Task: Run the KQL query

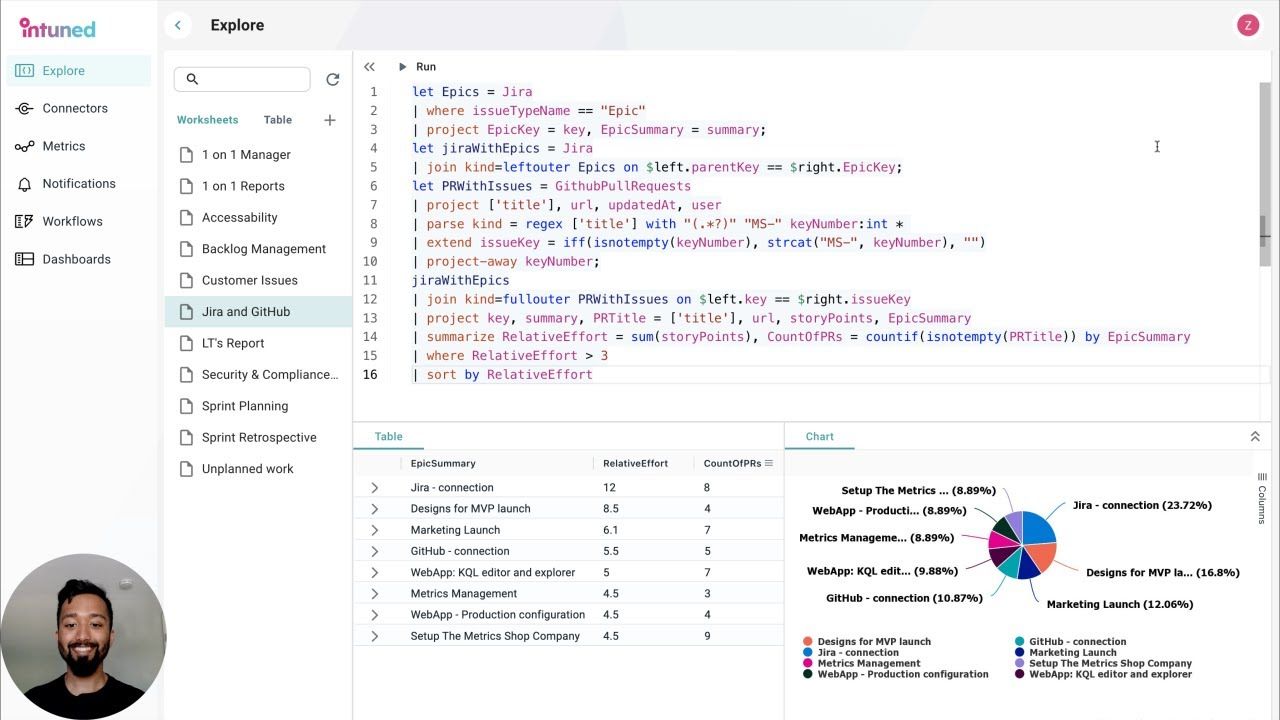Action: click(x=419, y=66)
